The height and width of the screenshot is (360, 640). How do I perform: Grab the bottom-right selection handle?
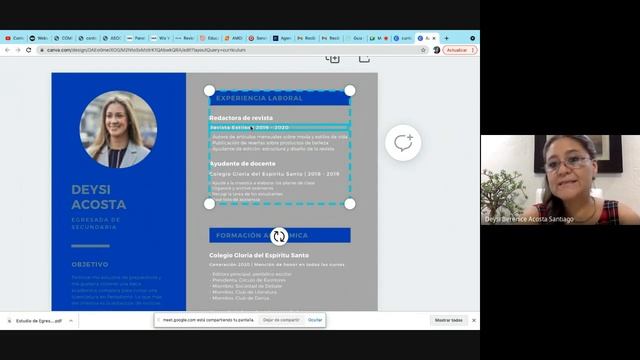(350, 204)
